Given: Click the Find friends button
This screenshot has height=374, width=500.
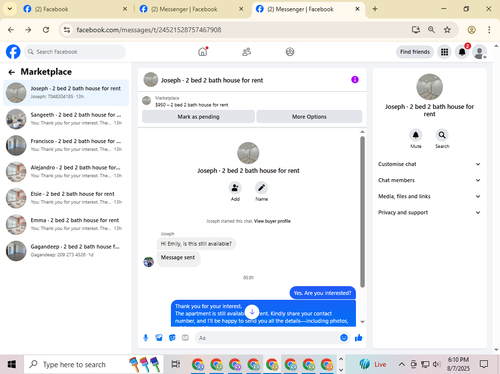Looking at the screenshot, I should click(415, 52).
